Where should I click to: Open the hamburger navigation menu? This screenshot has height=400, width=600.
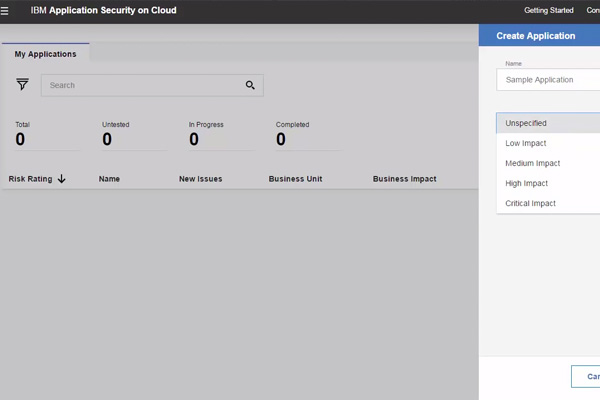click(5, 11)
